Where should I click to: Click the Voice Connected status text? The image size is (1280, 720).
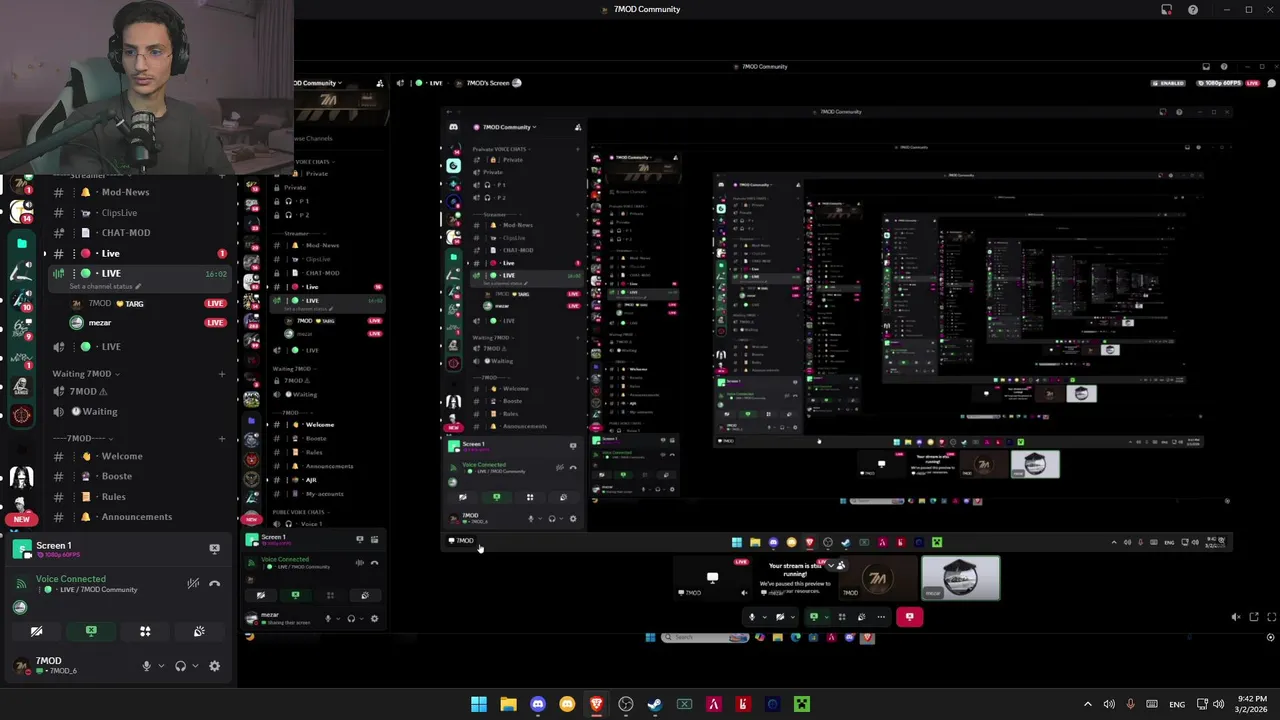click(x=70, y=579)
